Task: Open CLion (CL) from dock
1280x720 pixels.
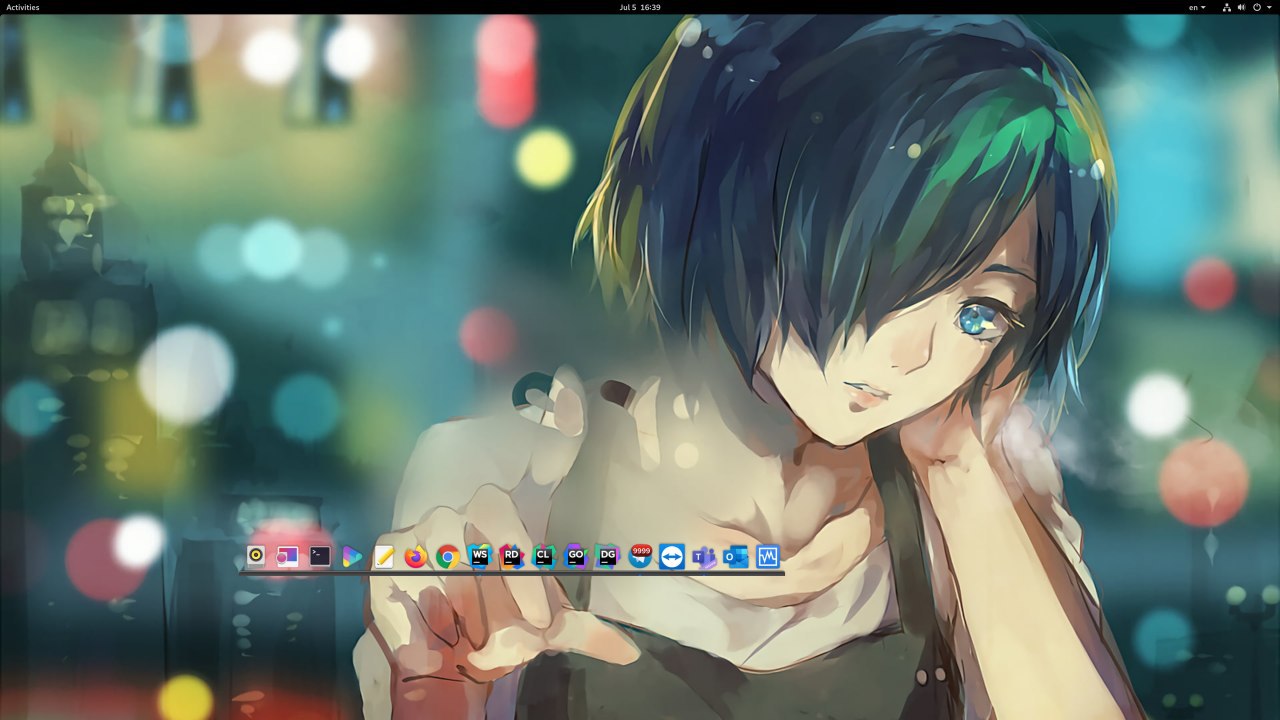Action: coord(544,556)
